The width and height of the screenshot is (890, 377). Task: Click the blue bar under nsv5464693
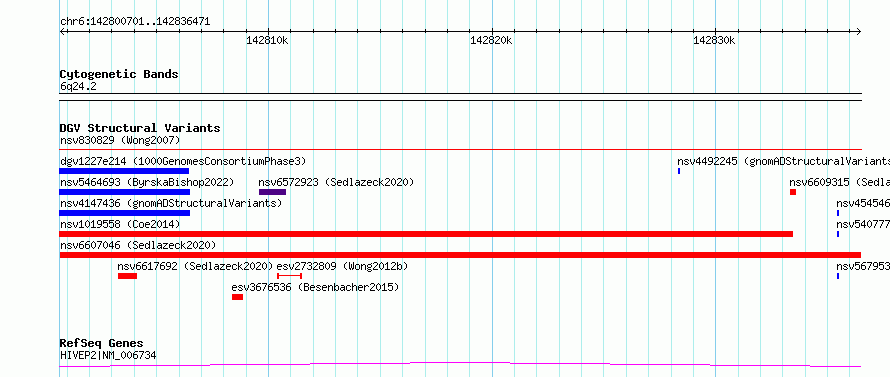coord(124,192)
